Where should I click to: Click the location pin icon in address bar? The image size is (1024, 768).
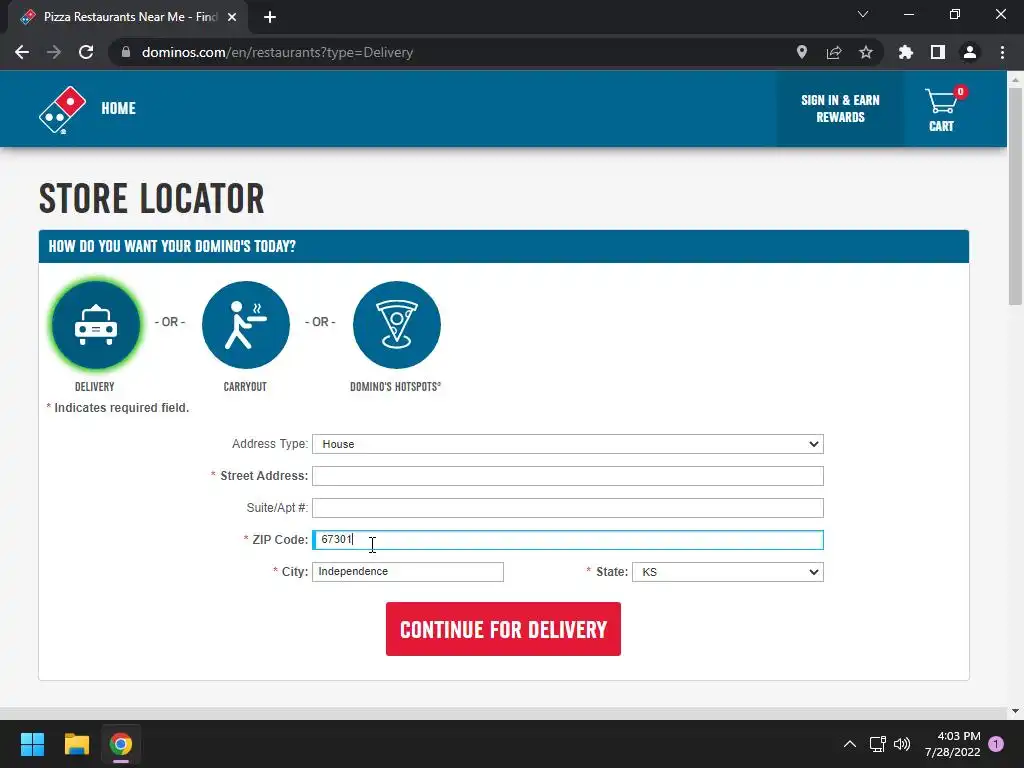(801, 52)
